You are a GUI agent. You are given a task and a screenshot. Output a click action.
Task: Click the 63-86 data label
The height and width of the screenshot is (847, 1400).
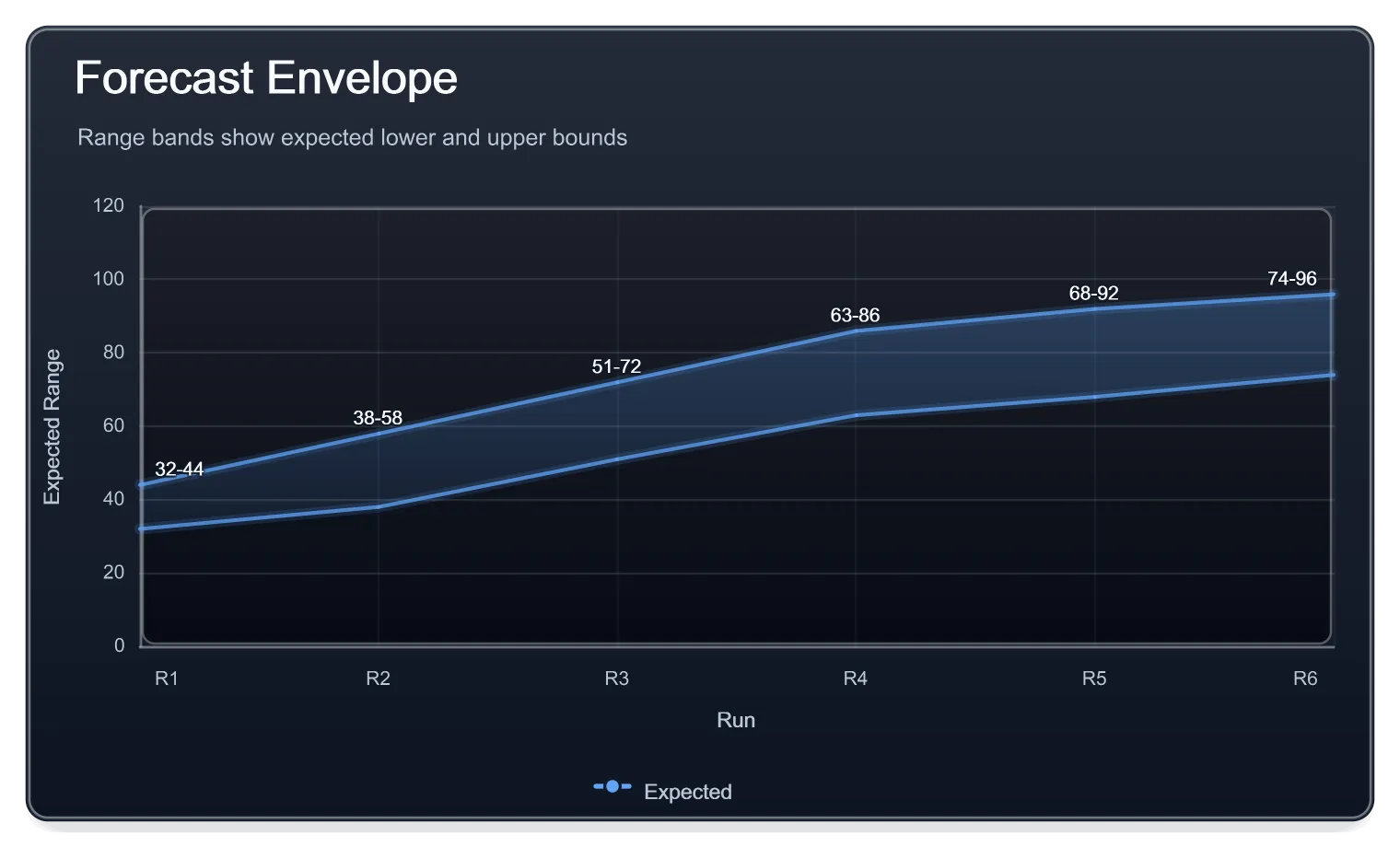[855, 315]
